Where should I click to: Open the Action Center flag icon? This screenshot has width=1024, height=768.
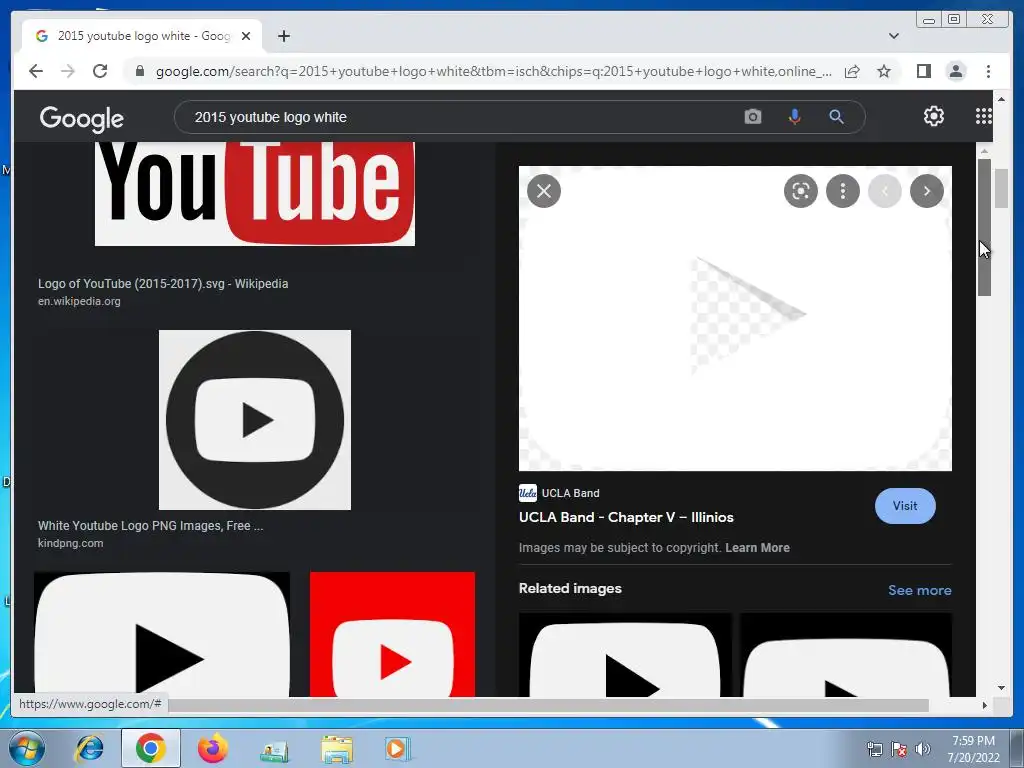[899, 748]
